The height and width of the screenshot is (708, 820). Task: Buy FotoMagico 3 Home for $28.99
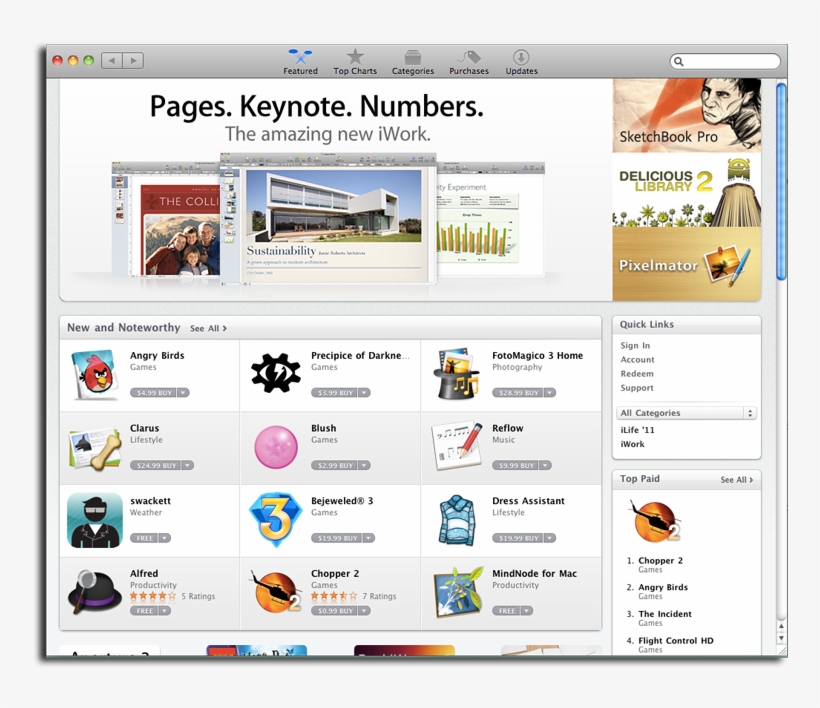[x=517, y=393]
